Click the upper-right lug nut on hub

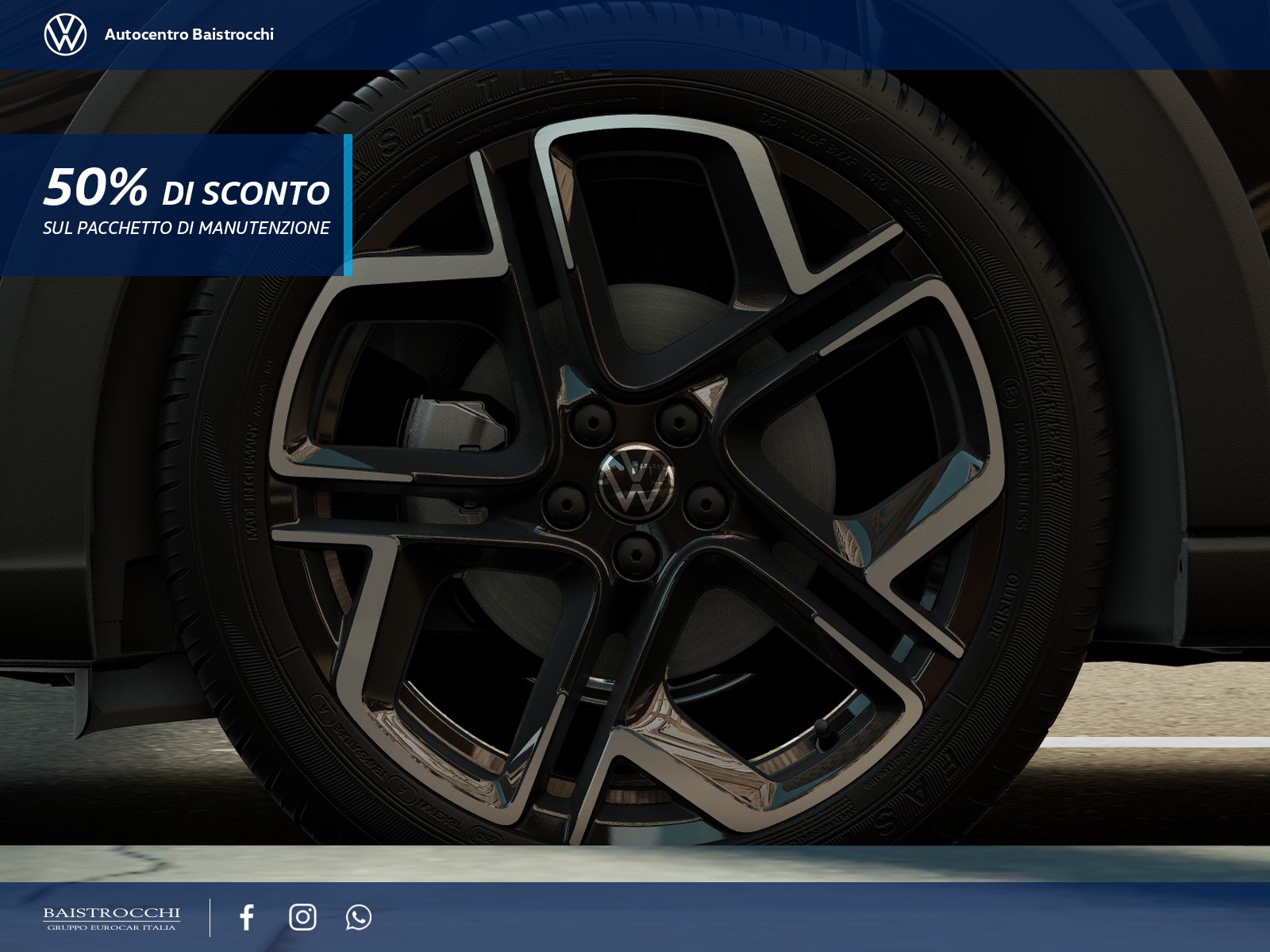(677, 420)
